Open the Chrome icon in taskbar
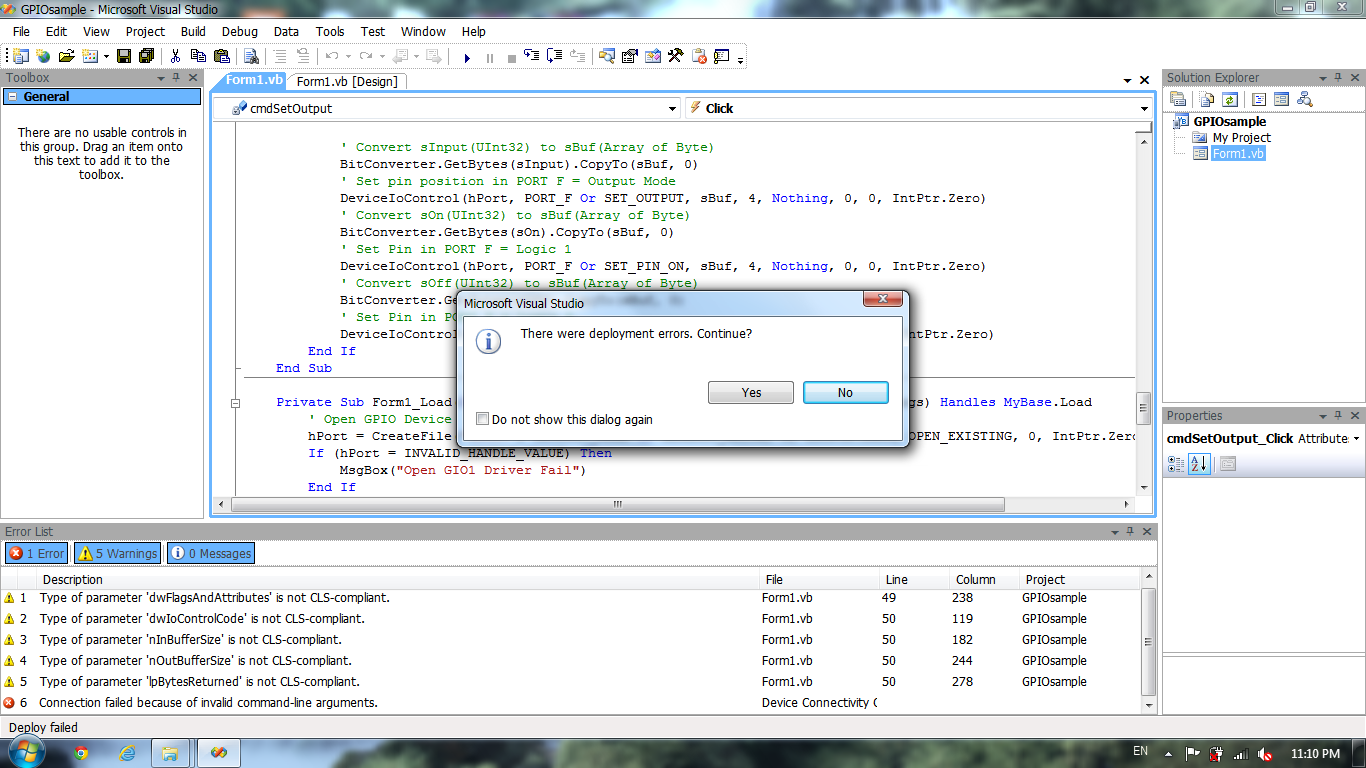 (81, 752)
